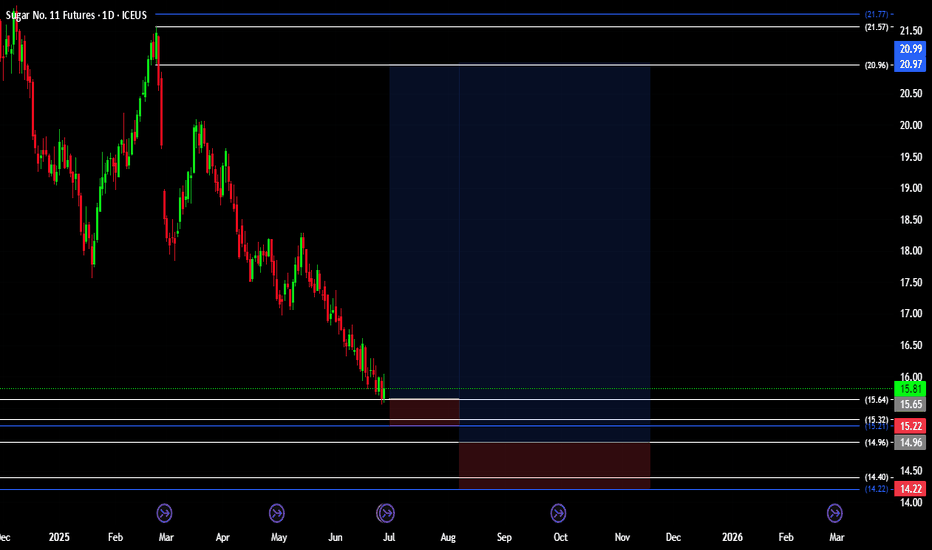This screenshot has height=550, width=932.
Task: Click the (14.96) line label
Action: [x=876, y=442]
